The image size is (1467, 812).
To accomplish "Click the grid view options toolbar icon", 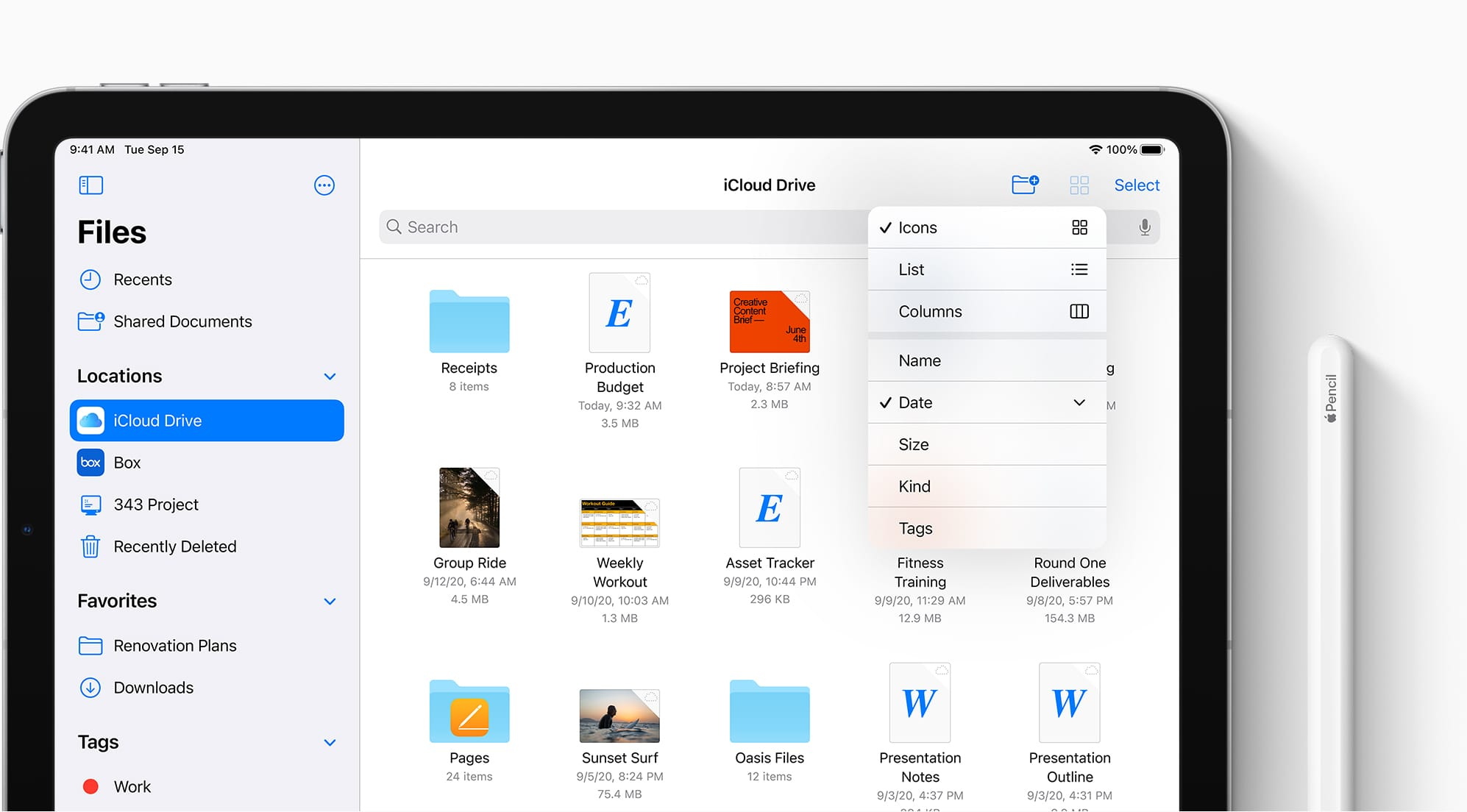I will point(1079,185).
